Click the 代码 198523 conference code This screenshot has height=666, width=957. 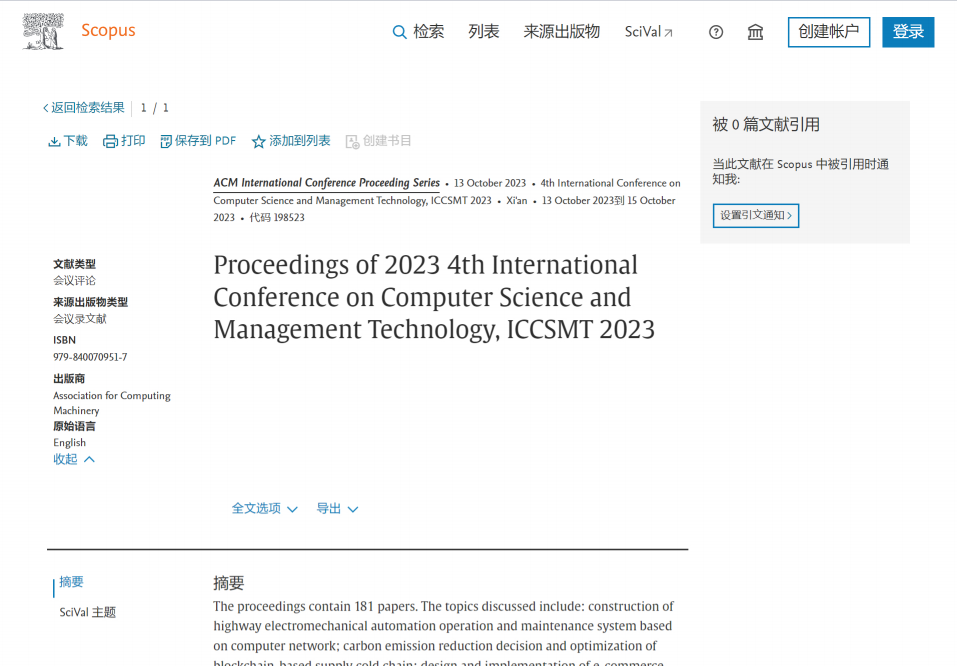click(x=277, y=217)
